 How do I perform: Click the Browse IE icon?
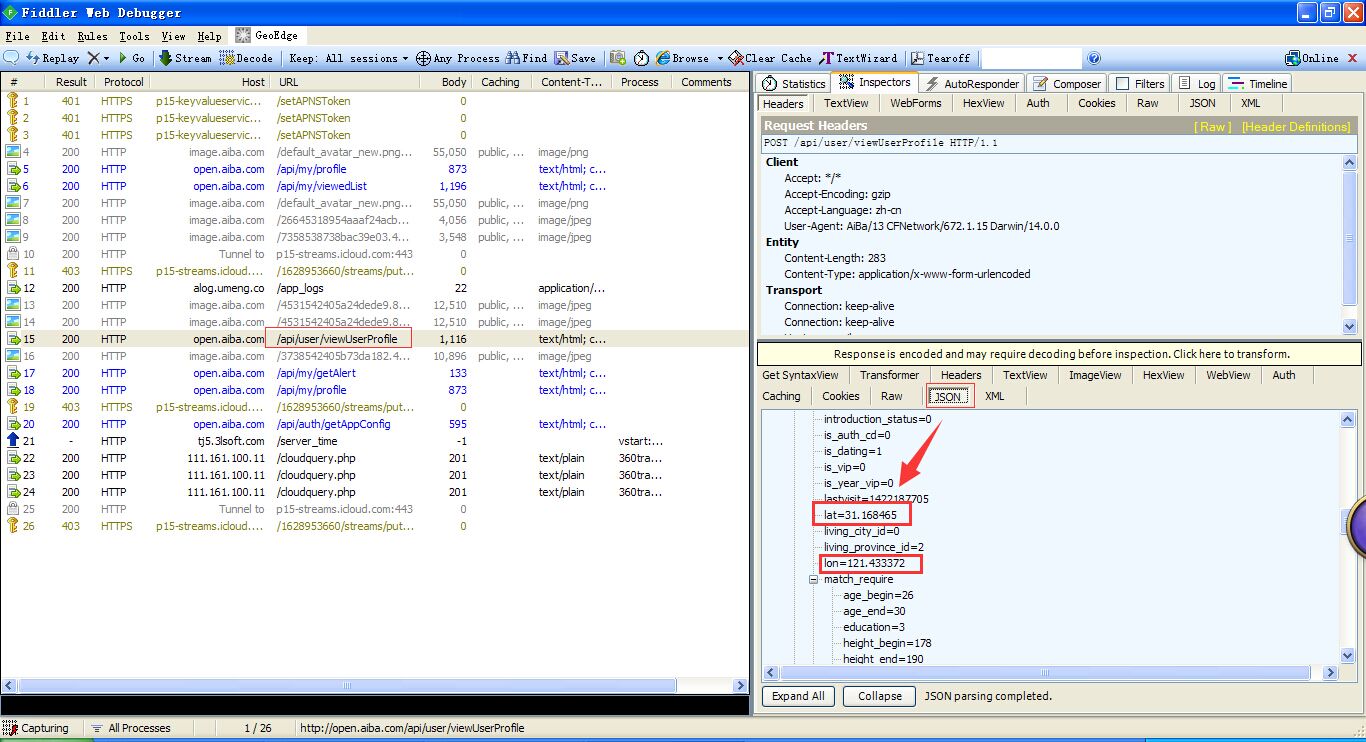663,58
